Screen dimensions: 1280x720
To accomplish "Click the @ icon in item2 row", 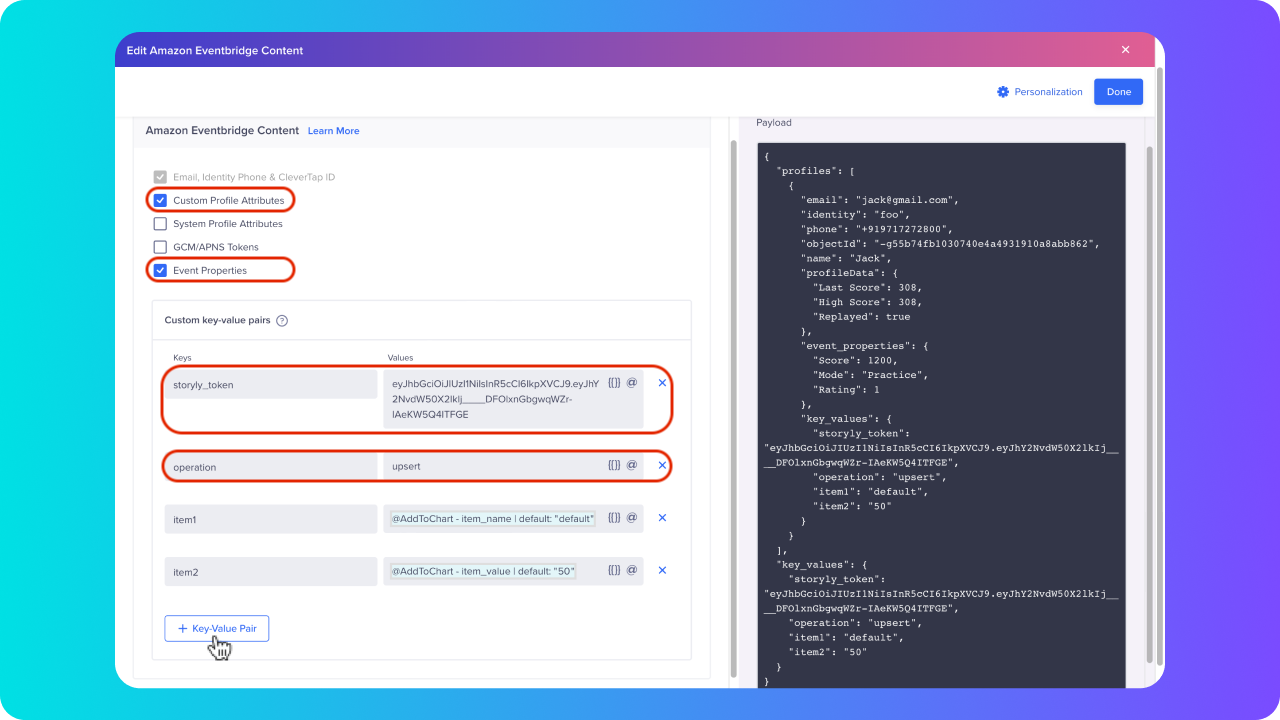I will [x=632, y=570].
